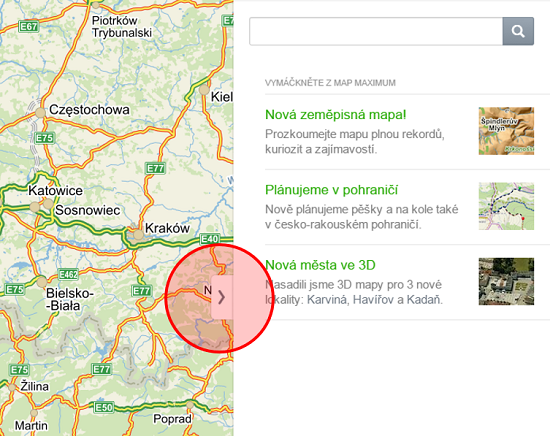550x436 pixels.
Task: Click the E40 road badge near Kraków
Action: pos(209,239)
